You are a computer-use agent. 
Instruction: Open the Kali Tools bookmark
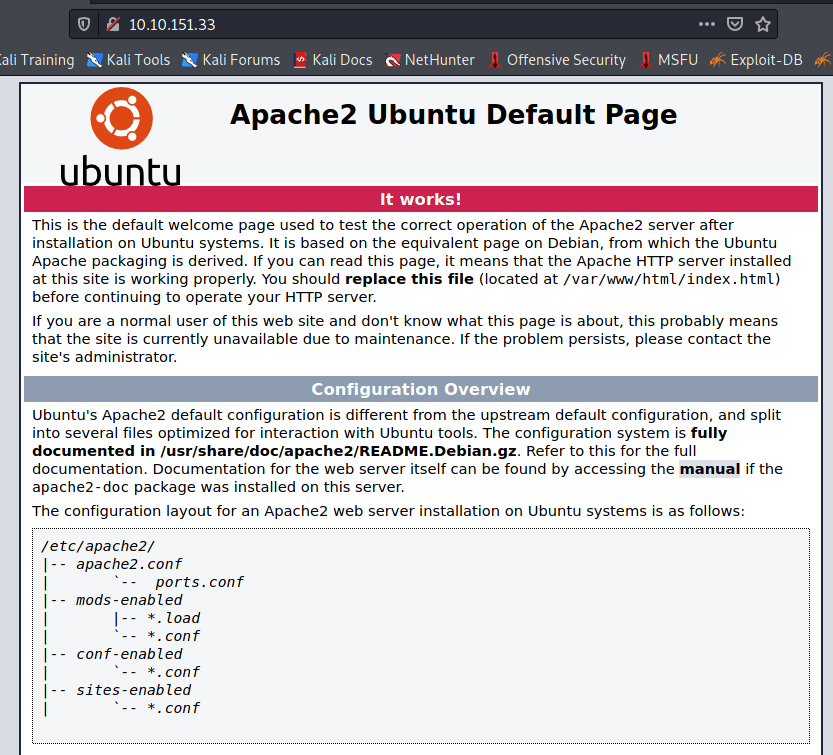(x=128, y=60)
